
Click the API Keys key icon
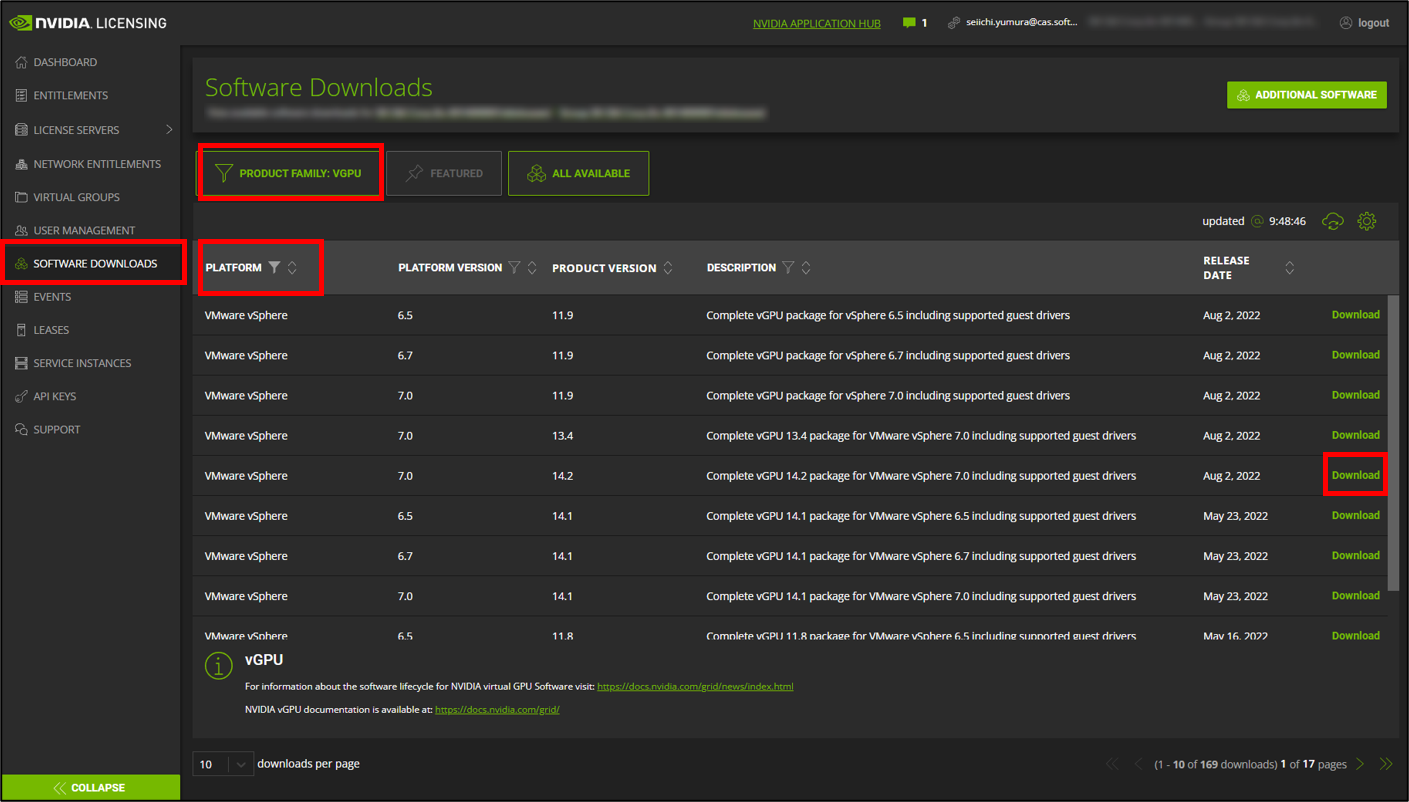[21, 396]
